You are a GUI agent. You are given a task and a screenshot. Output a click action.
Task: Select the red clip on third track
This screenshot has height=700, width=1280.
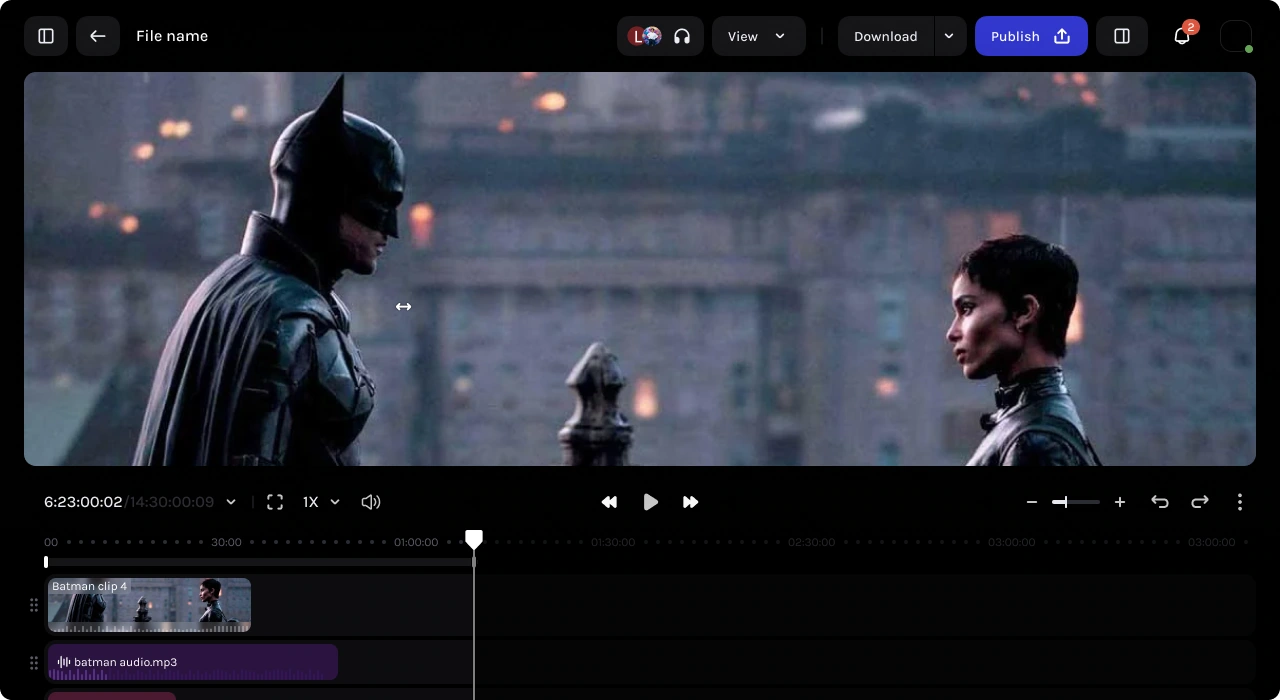(x=112, y=696)
